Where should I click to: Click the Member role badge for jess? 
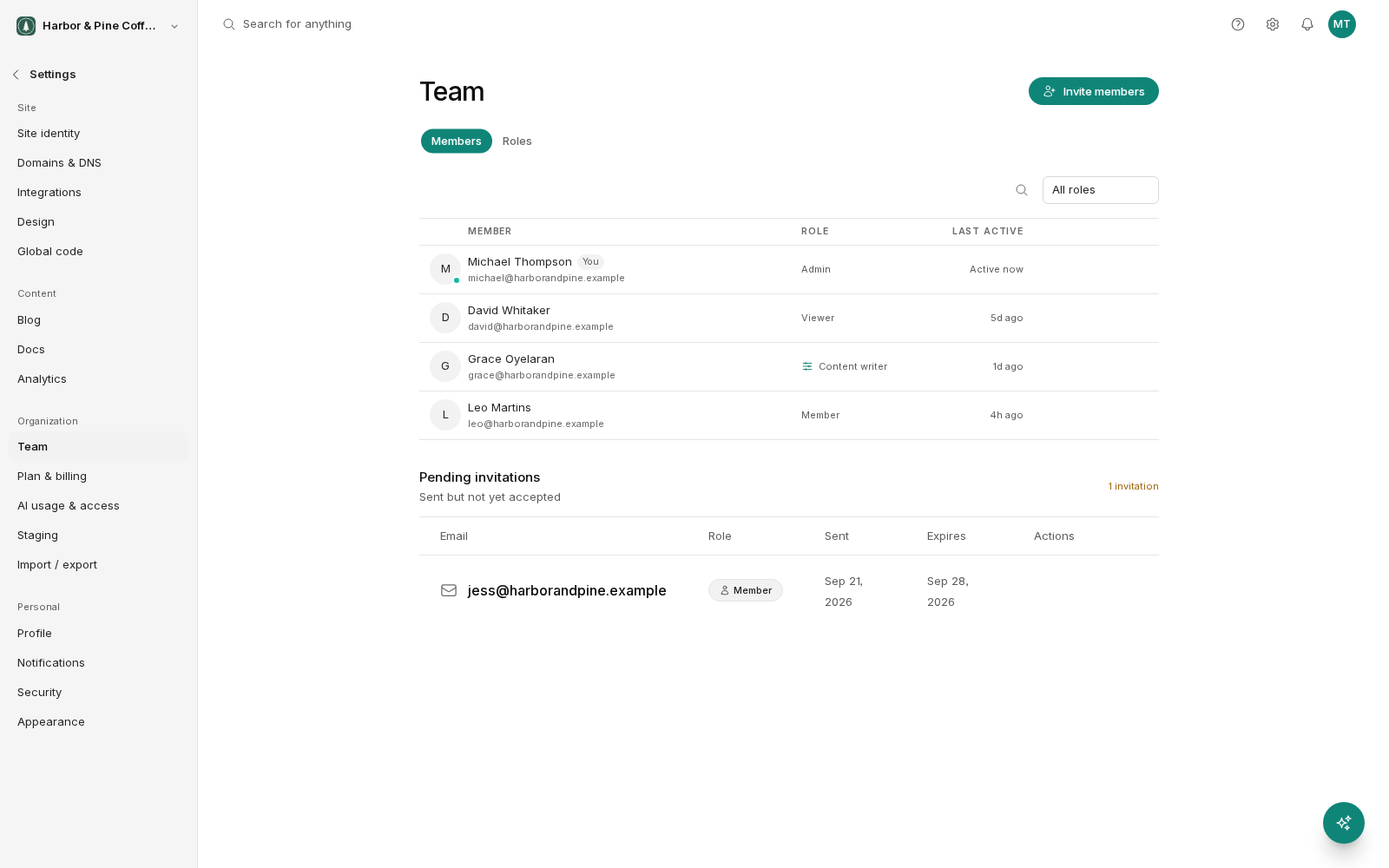click(746, 590)
